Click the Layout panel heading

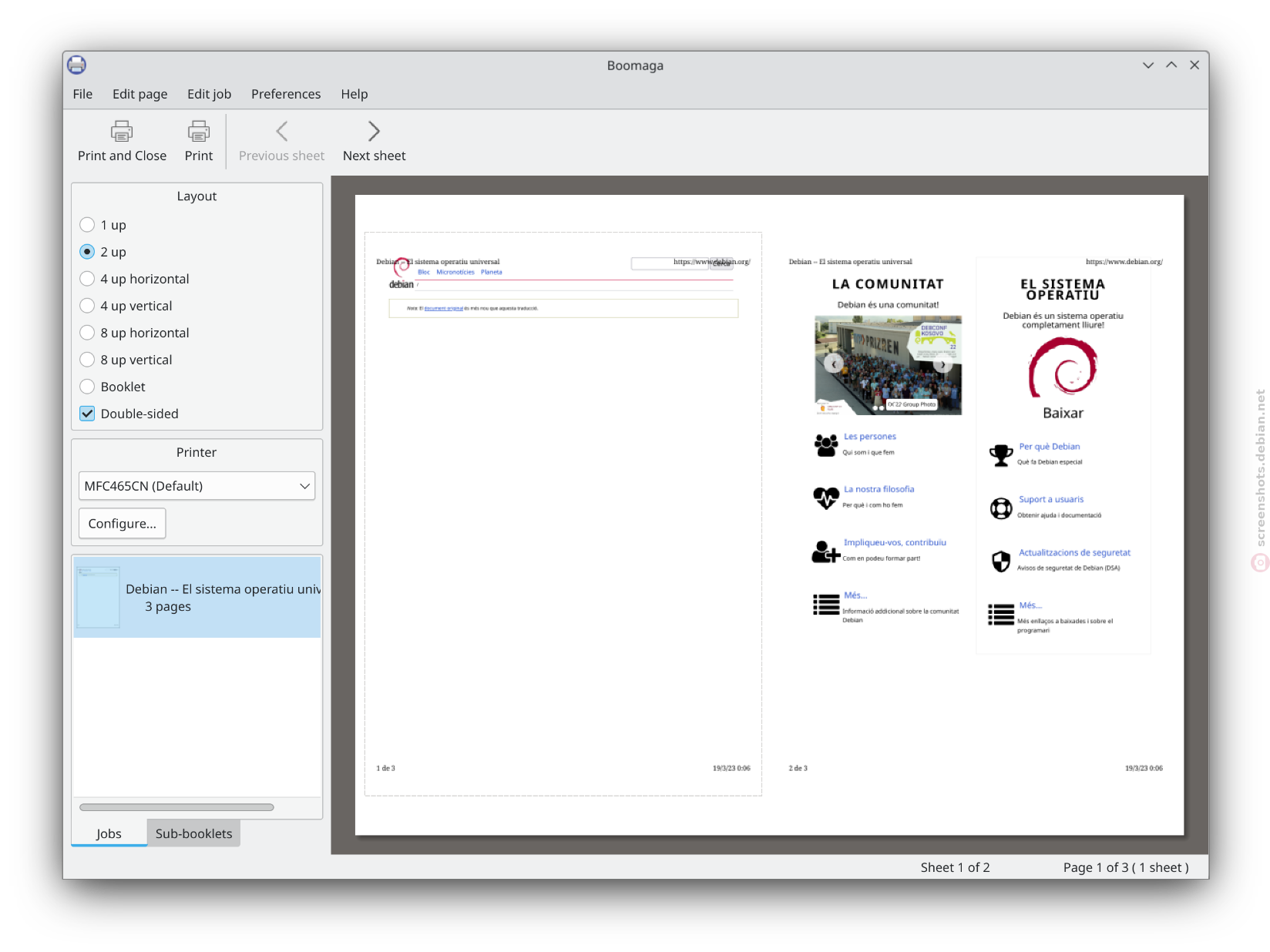point(197,196)
